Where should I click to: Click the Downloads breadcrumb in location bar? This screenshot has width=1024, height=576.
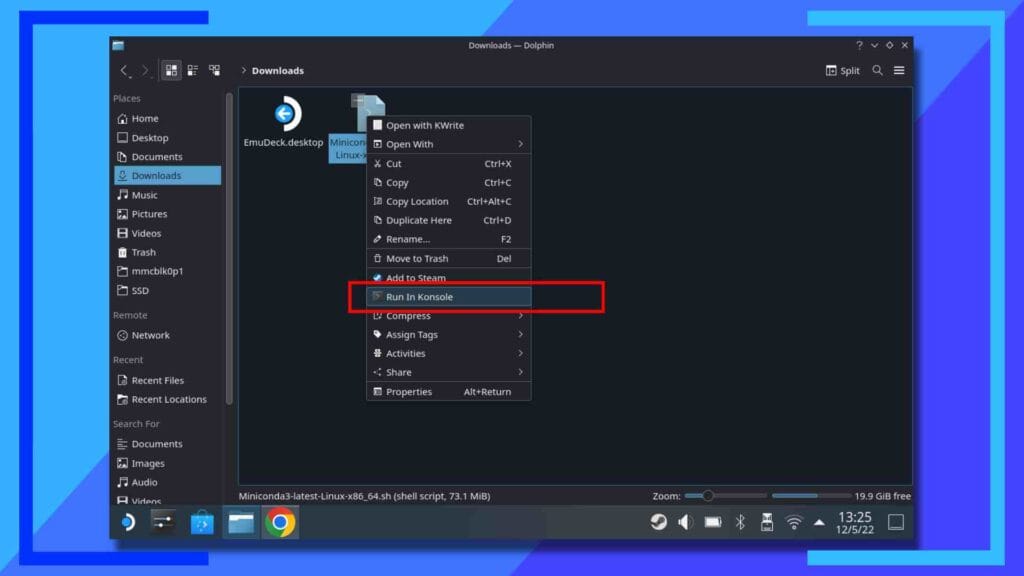point(278,71)
